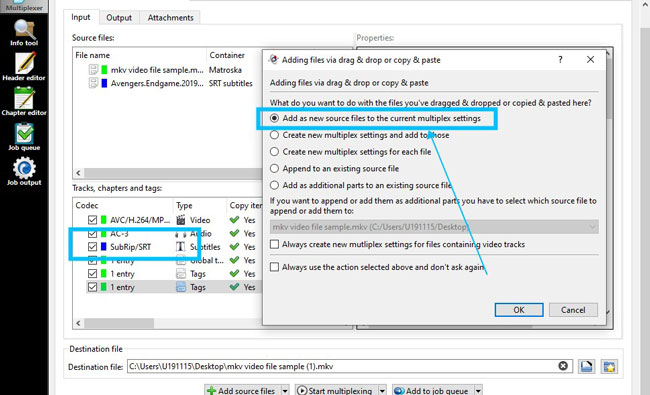The width and height of the screenshot is (650, 395).
Task: Switch to the Input tab
Action: coord(80,17)
